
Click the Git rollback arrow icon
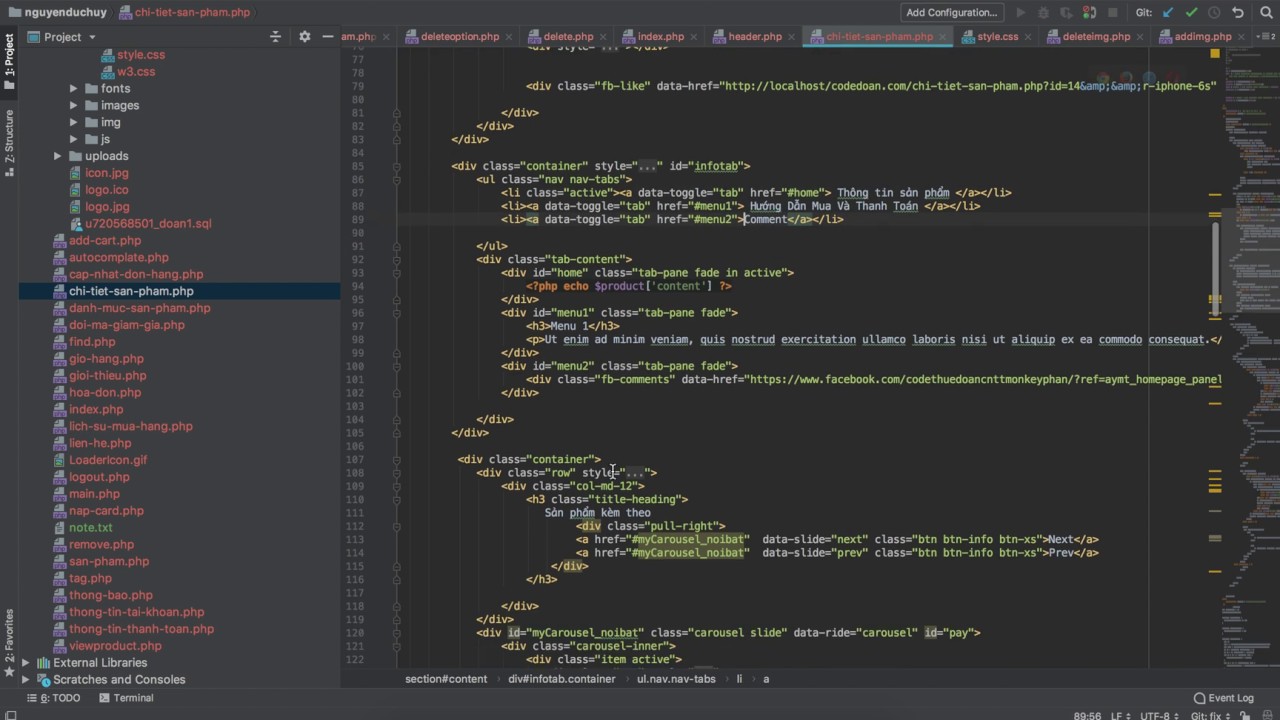(1238, 13)
